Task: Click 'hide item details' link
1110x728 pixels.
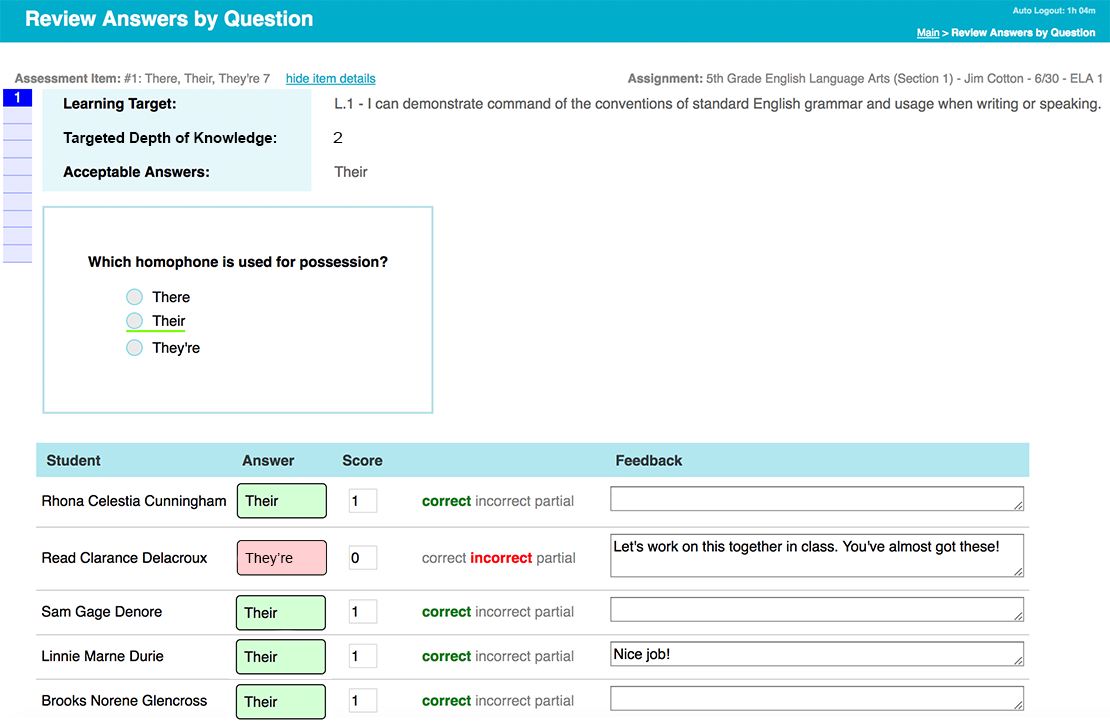Action: pyautogui.click(x=330, y=79)
